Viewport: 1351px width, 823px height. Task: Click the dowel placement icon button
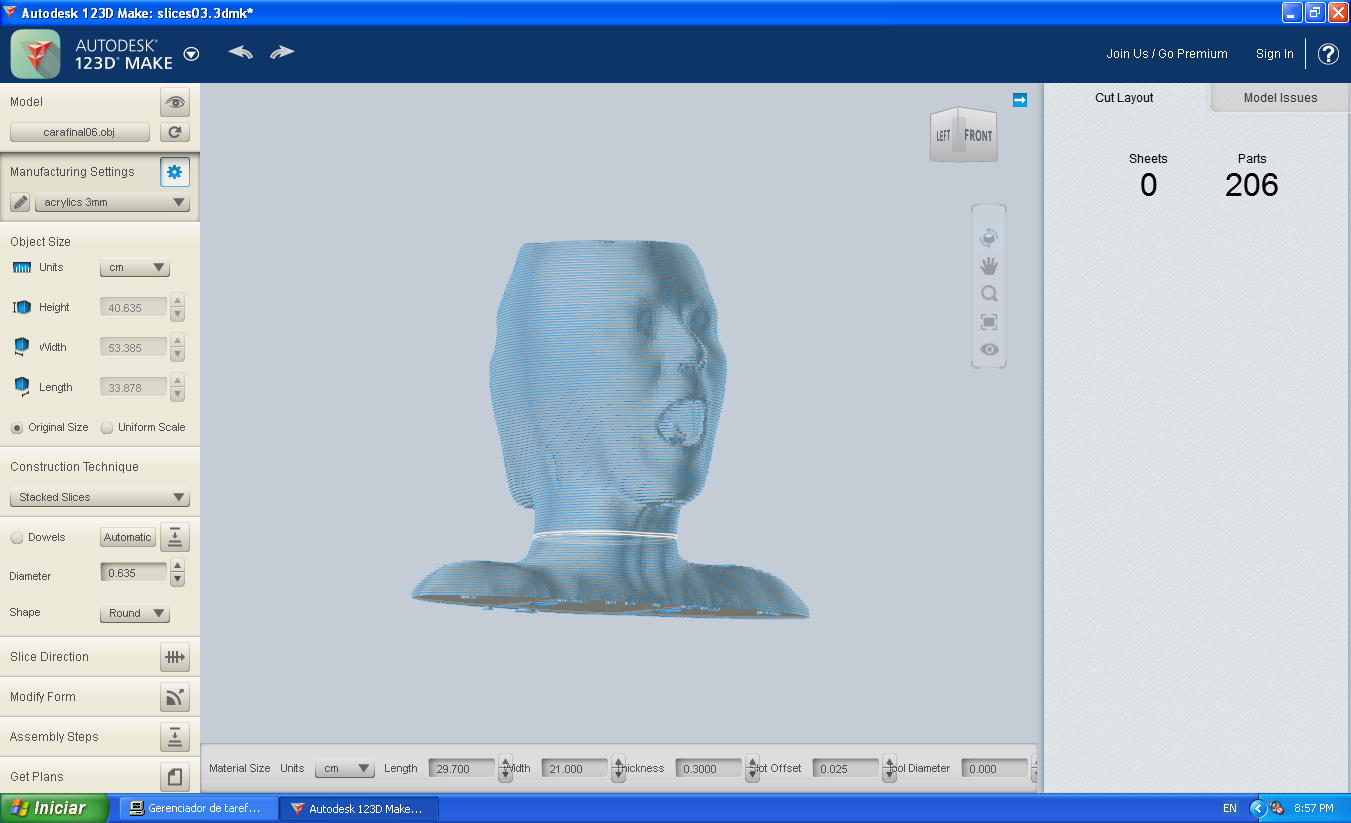tap(175, 537)
